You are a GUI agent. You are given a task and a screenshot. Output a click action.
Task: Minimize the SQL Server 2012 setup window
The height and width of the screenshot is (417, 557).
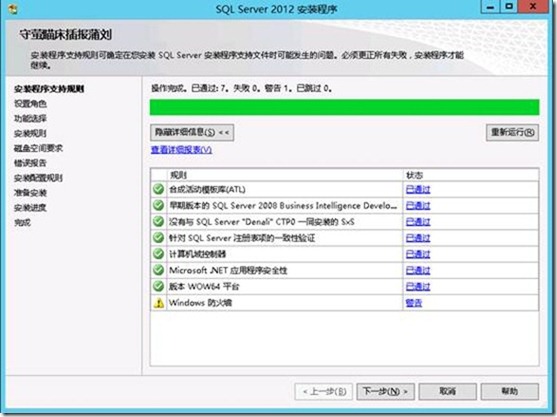[490, 7]
